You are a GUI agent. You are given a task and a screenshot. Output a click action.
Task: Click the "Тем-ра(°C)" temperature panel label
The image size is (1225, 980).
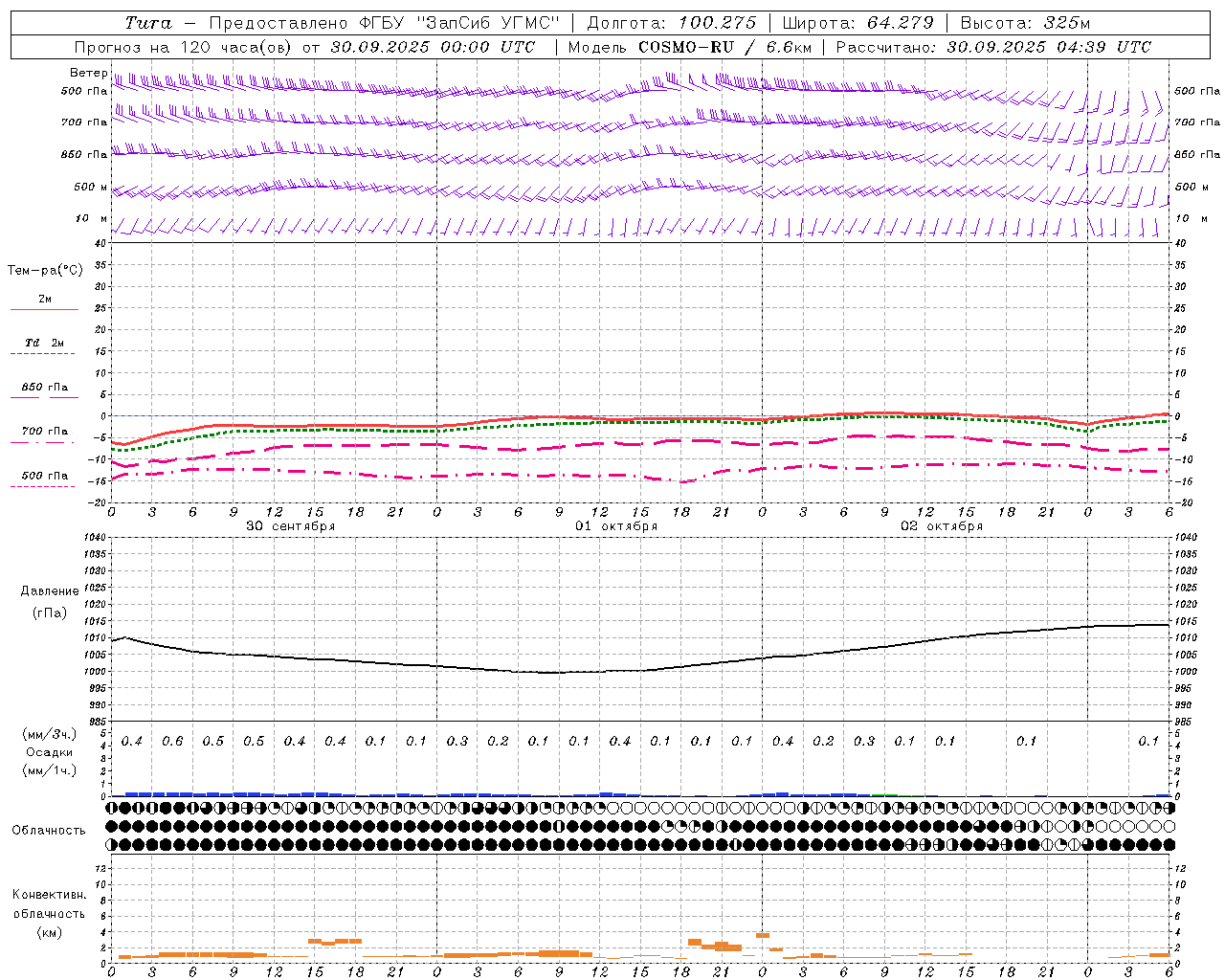[x=45, y=271]
